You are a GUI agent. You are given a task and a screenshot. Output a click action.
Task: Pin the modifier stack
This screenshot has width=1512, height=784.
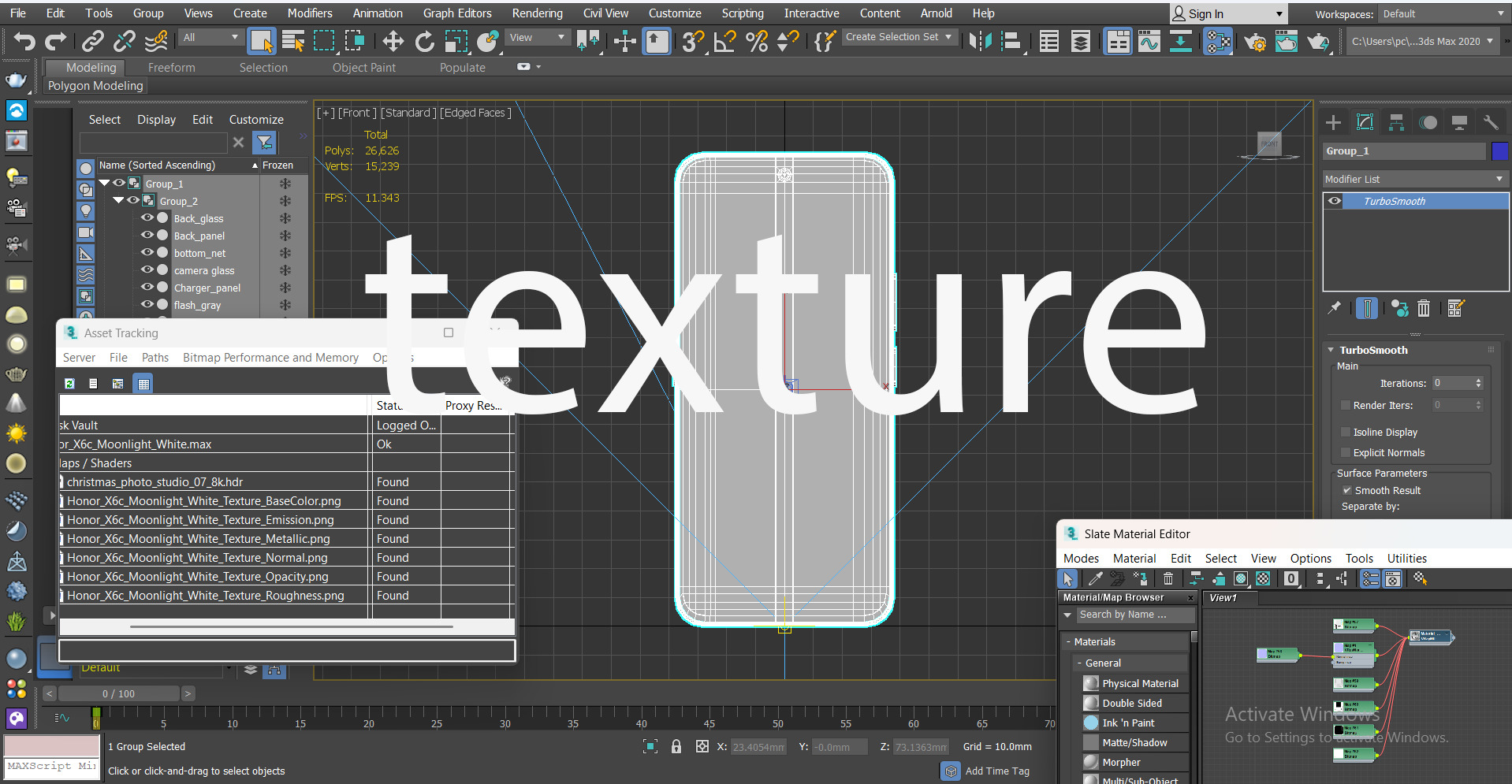coord(1334,308)
